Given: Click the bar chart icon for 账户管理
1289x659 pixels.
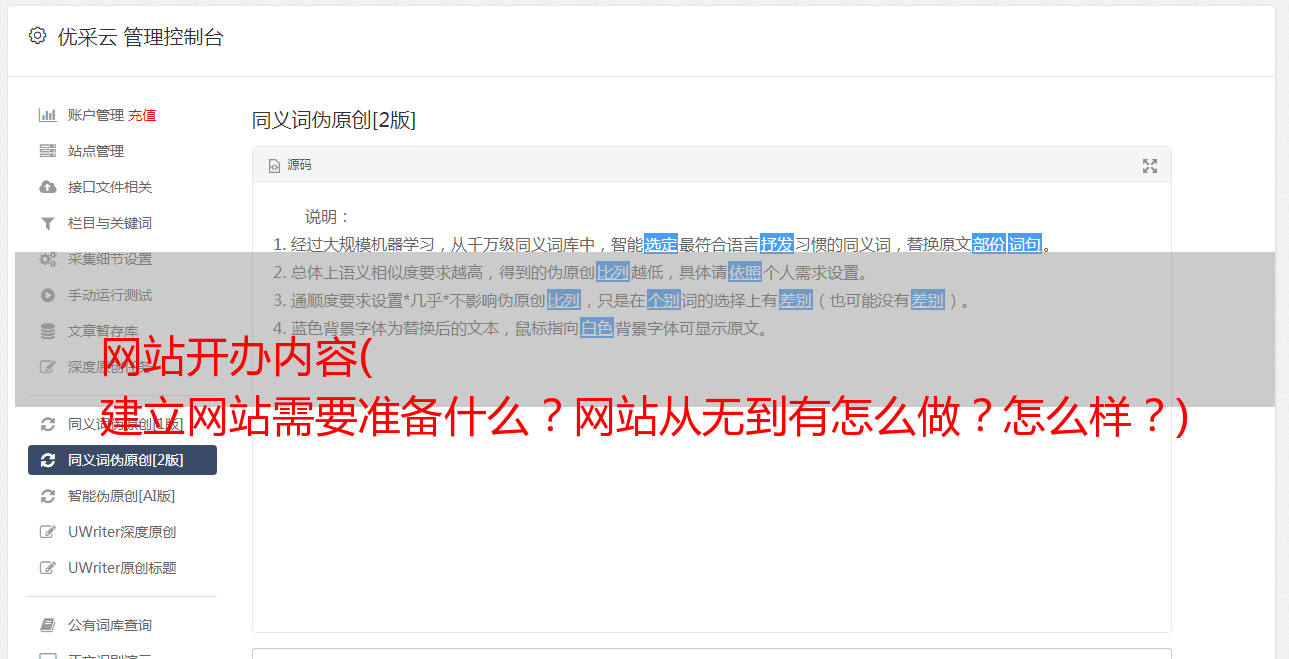Looking at the screenshot, I should (x=47, y=115).
